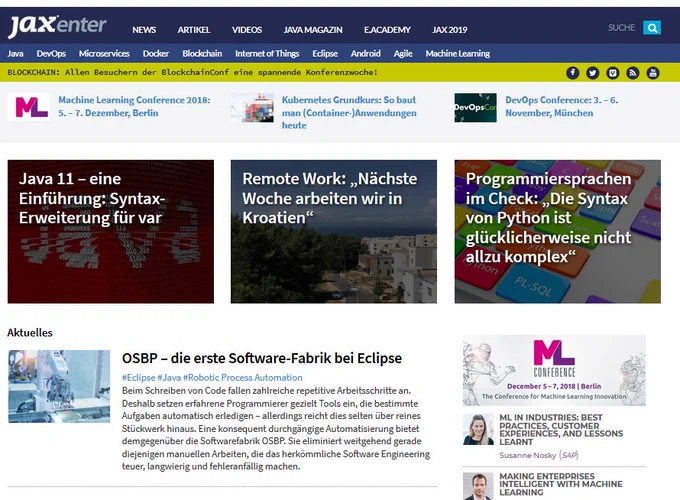Open the RSS feed icon

(633, 72)
